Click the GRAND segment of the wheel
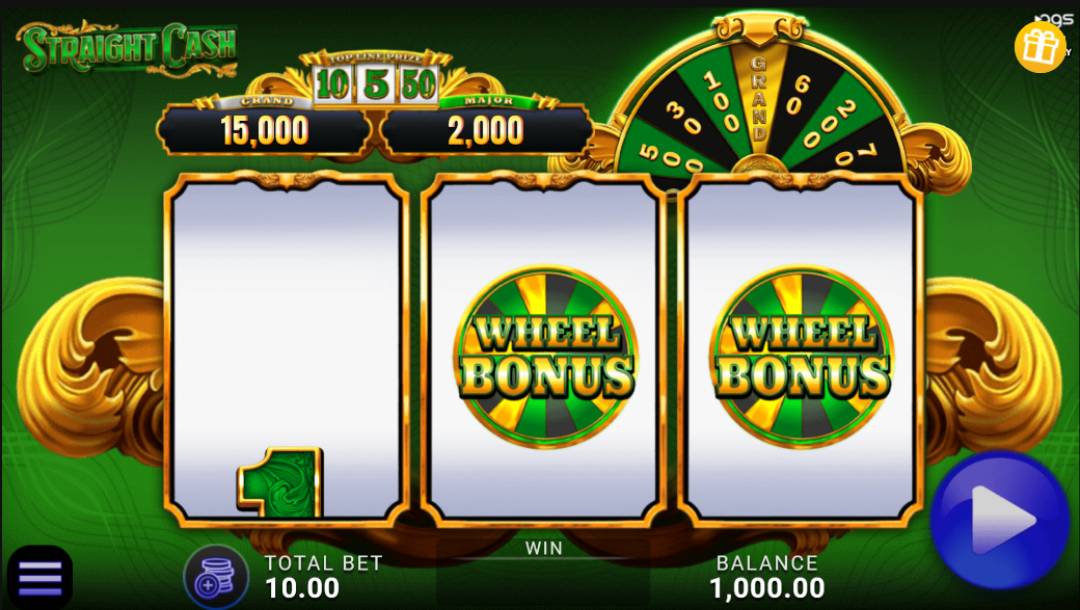The width and height of the screenshot is (1080, 610). tap(758, 96)
